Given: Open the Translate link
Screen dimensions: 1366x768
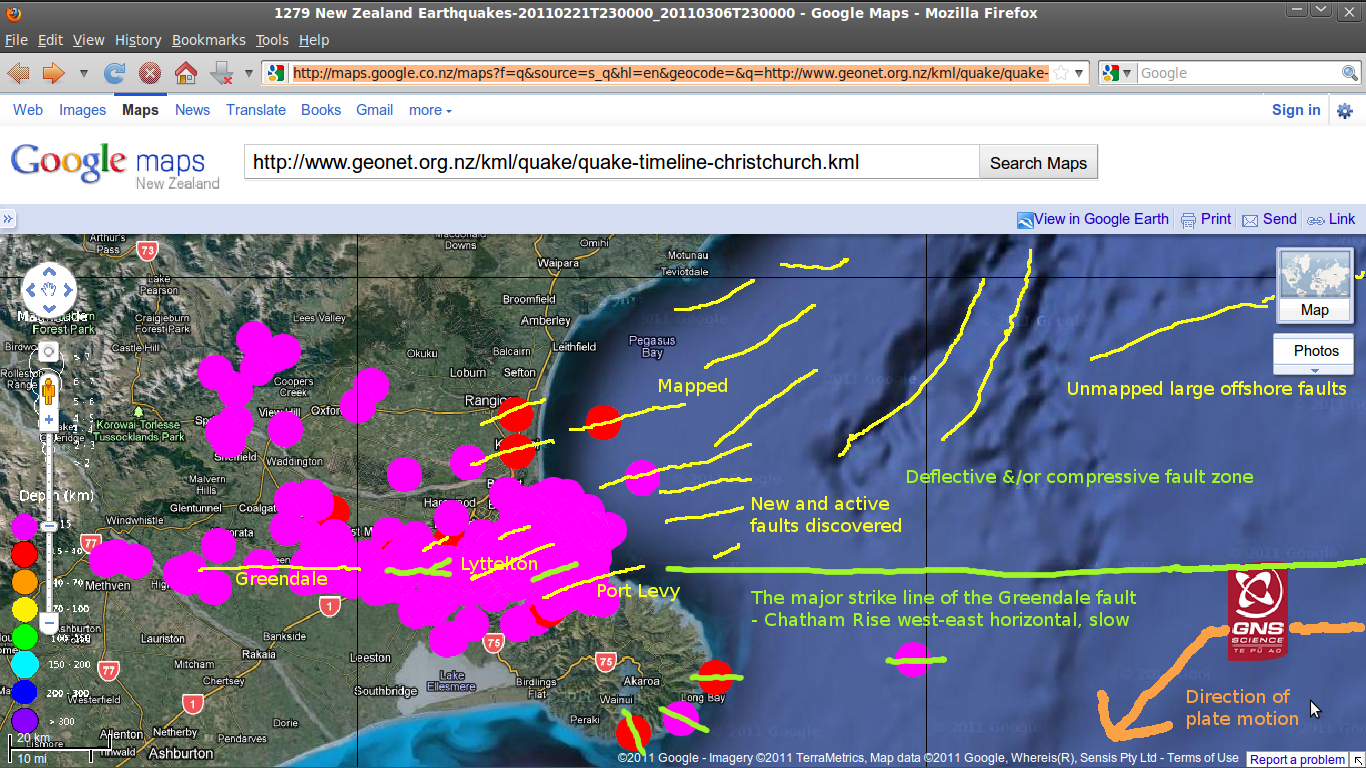Looking at the screenshot, I should coord(256,110).
